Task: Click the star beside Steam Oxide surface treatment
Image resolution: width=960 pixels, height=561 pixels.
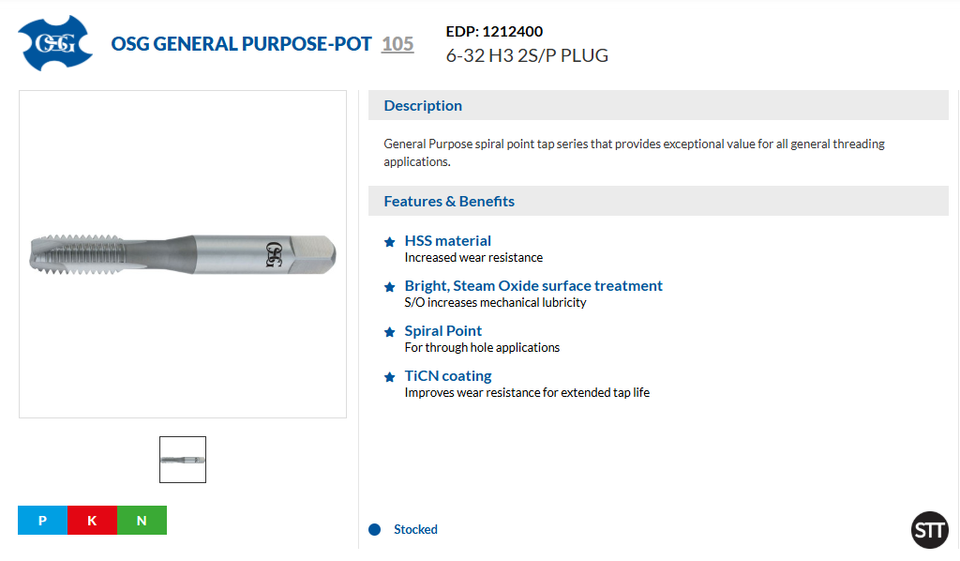Action: [x=390, y=287]
